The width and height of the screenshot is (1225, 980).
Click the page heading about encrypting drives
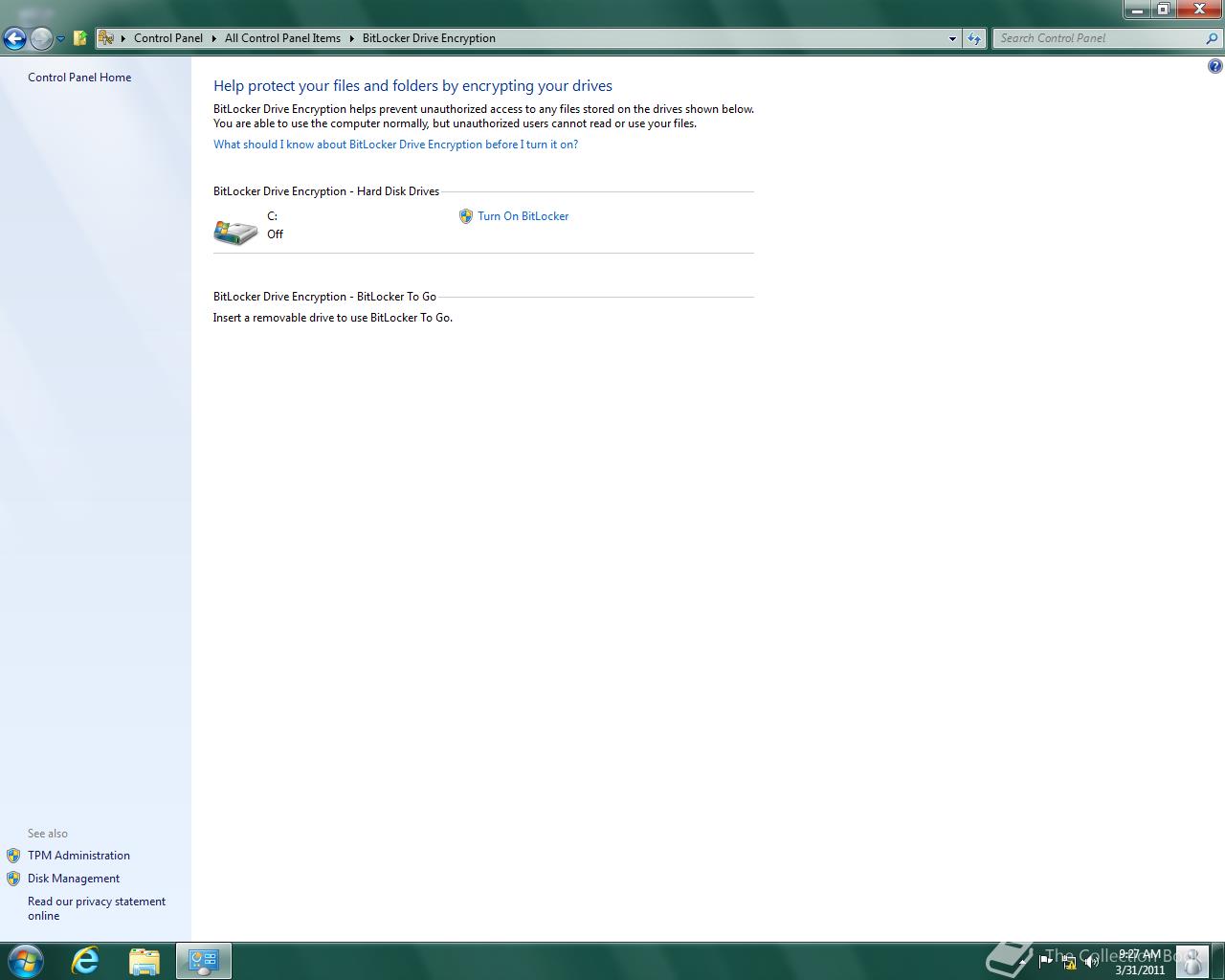pos(412,86)
